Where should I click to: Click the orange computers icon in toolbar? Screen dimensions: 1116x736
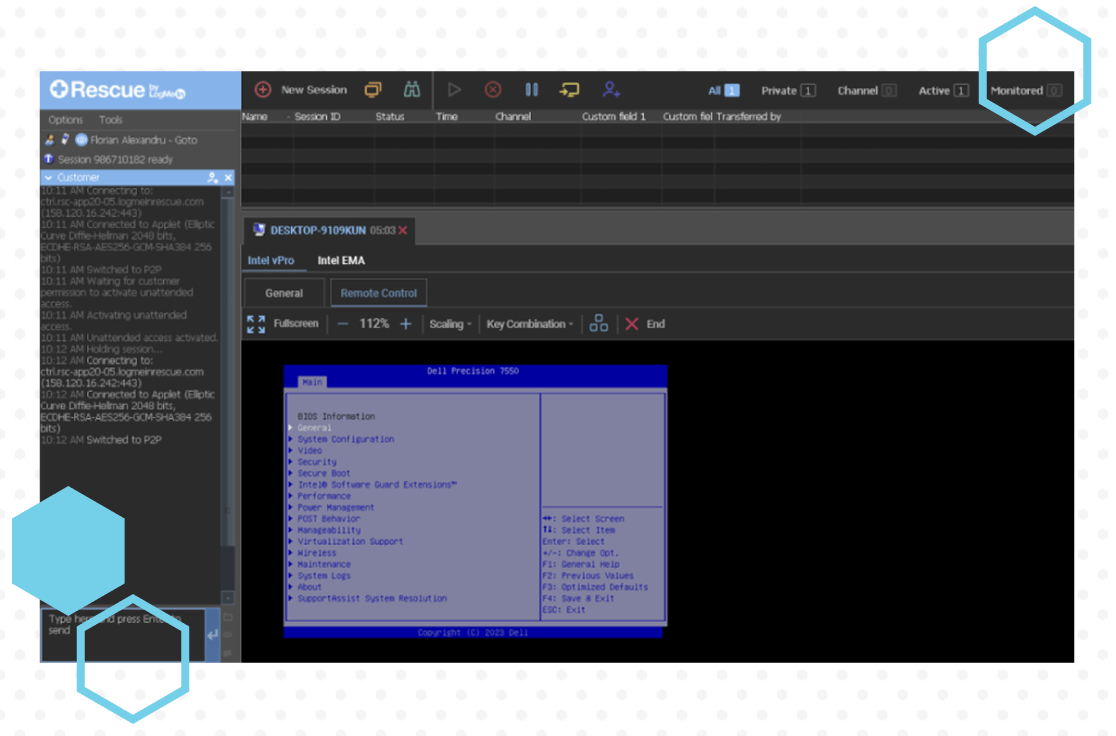pyautogui.click(x=373, y=90)
